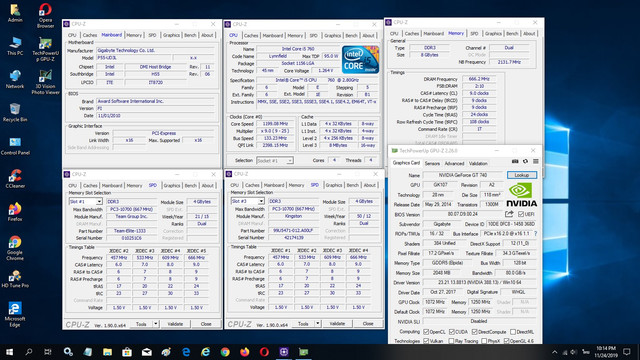Click the Intel Core i5 760 name field
This screenshot has width=640, height=360.
click(x=298, y=49)
